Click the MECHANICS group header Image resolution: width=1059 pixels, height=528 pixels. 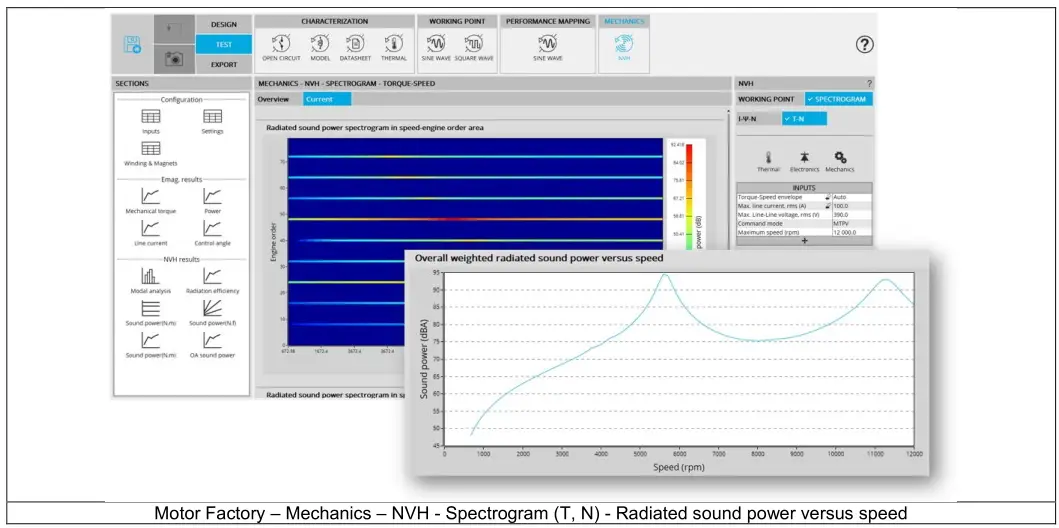point(624,22)
